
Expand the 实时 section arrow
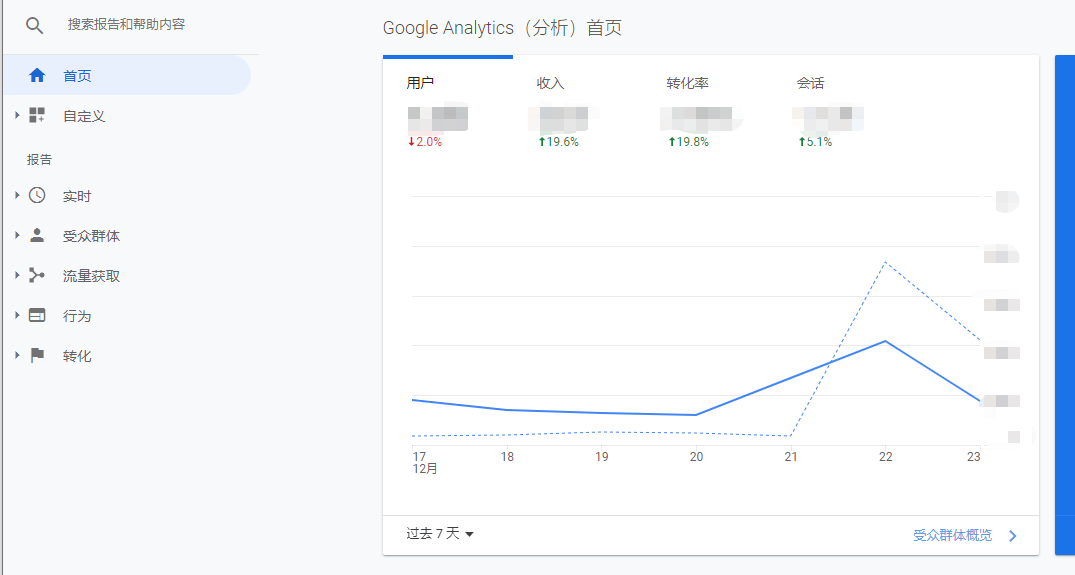[17, 195]
